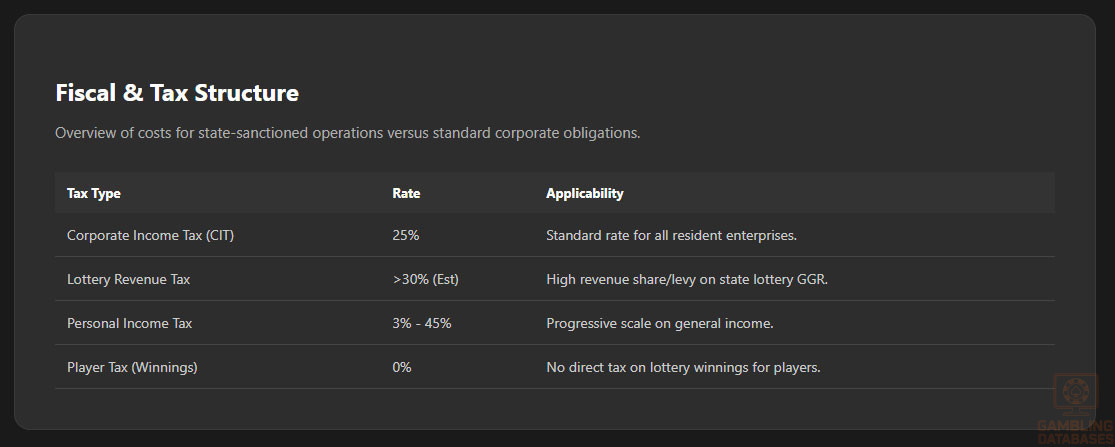The width and height of the screenshot is (1115, 447).
Task: Click 'Standard rate for all resident enterprises' text
Action: pos(671,235)
